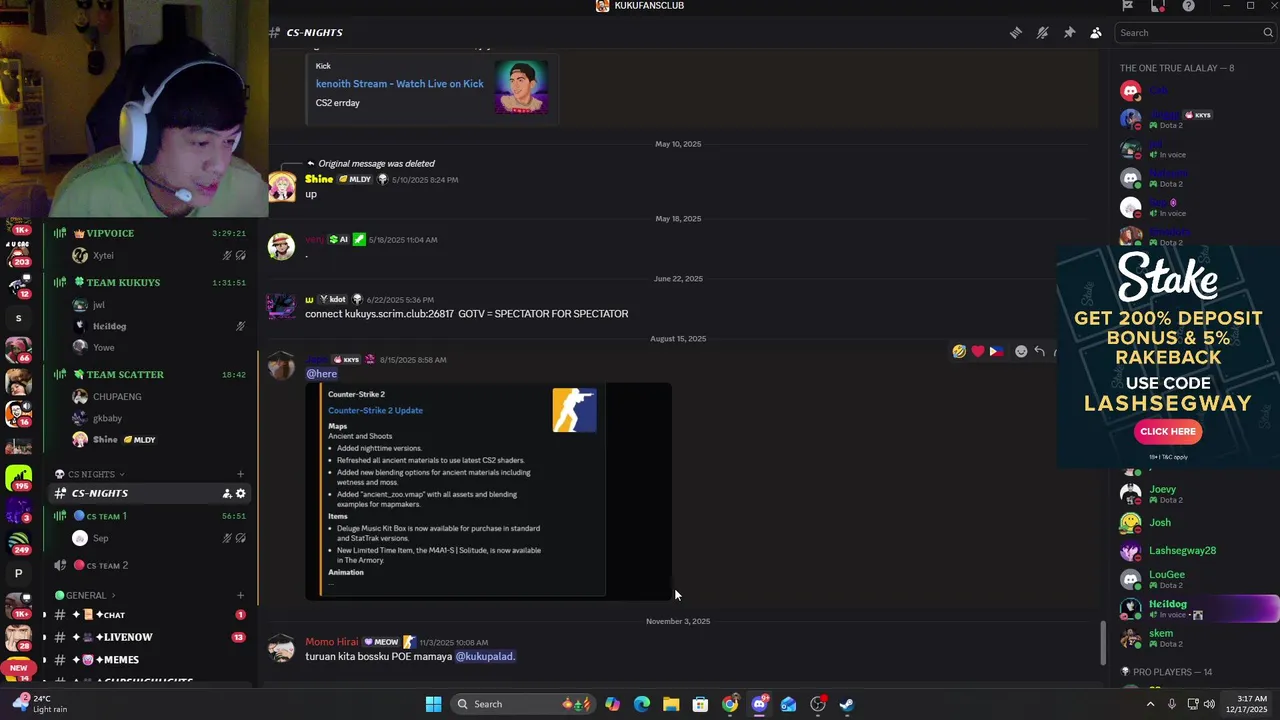Open the Discord Help question mark icon
This screenshot has height=720, width=1280.
(1188, 6)
